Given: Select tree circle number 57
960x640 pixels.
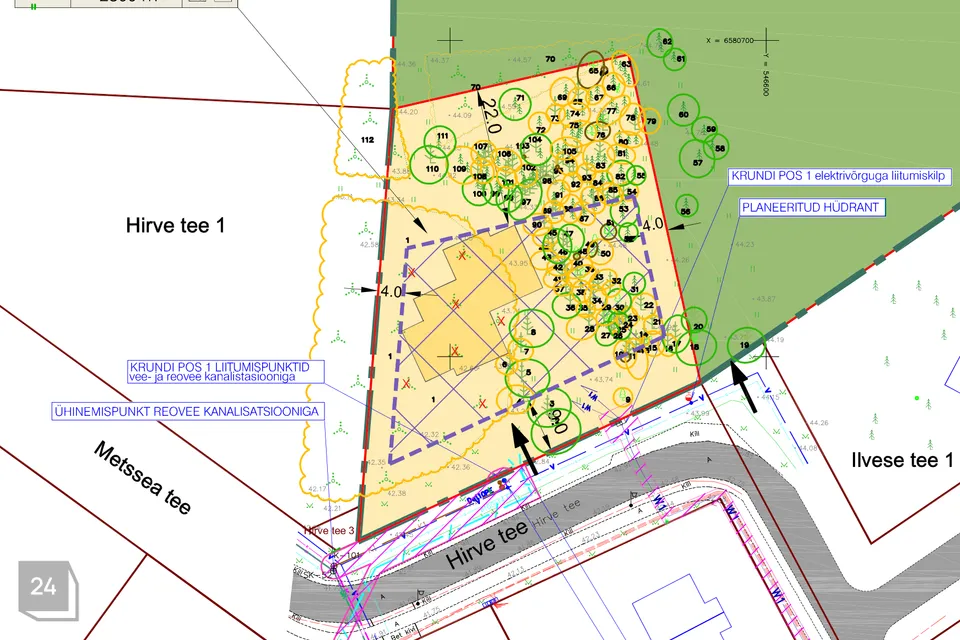Looking at the screenshot, I should point(697,159).
